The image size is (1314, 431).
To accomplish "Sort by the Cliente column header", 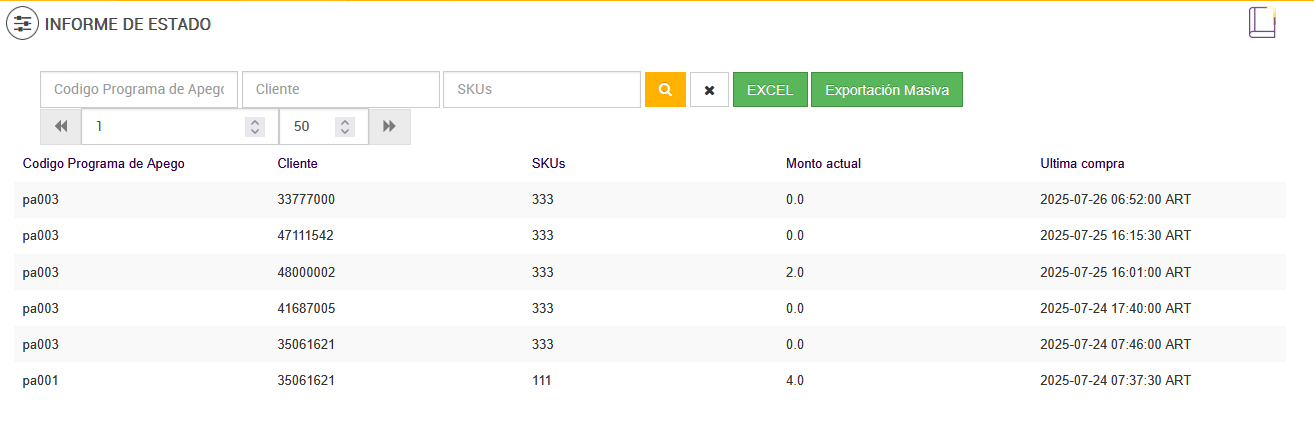I will coord(297,163).
